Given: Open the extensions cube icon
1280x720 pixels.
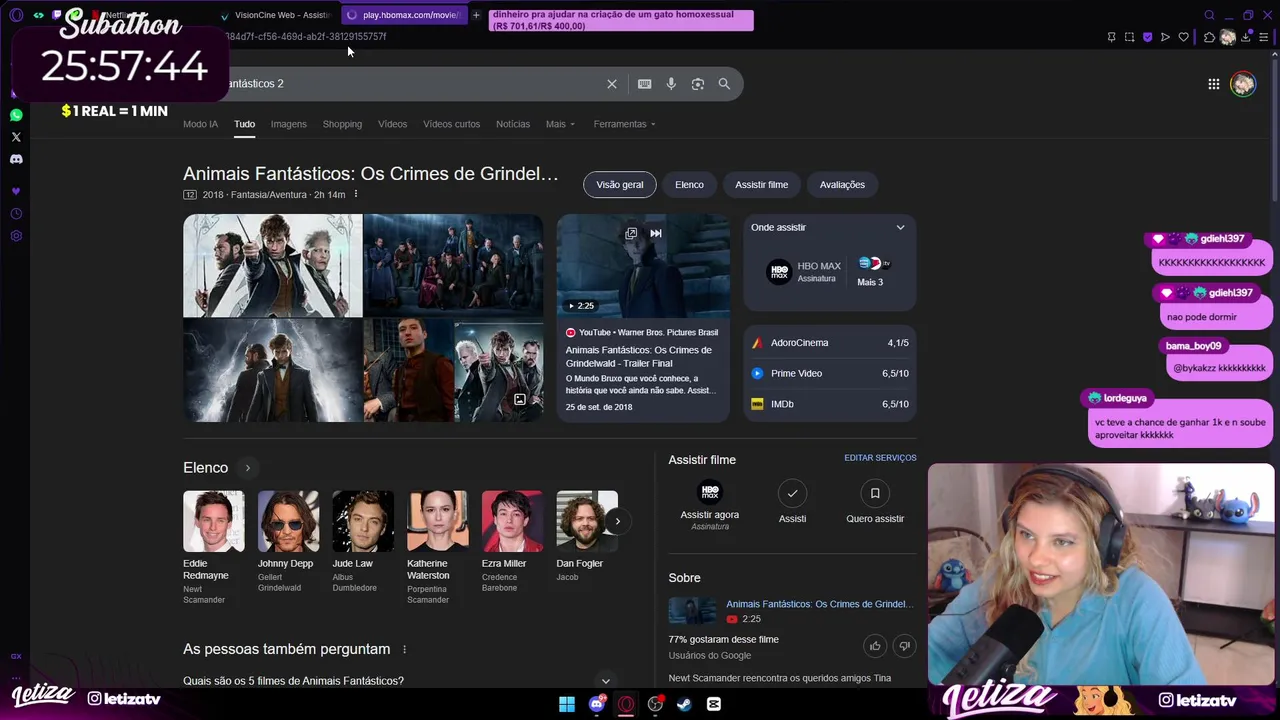Looking at the screenshot, I should click(1209, 37).
